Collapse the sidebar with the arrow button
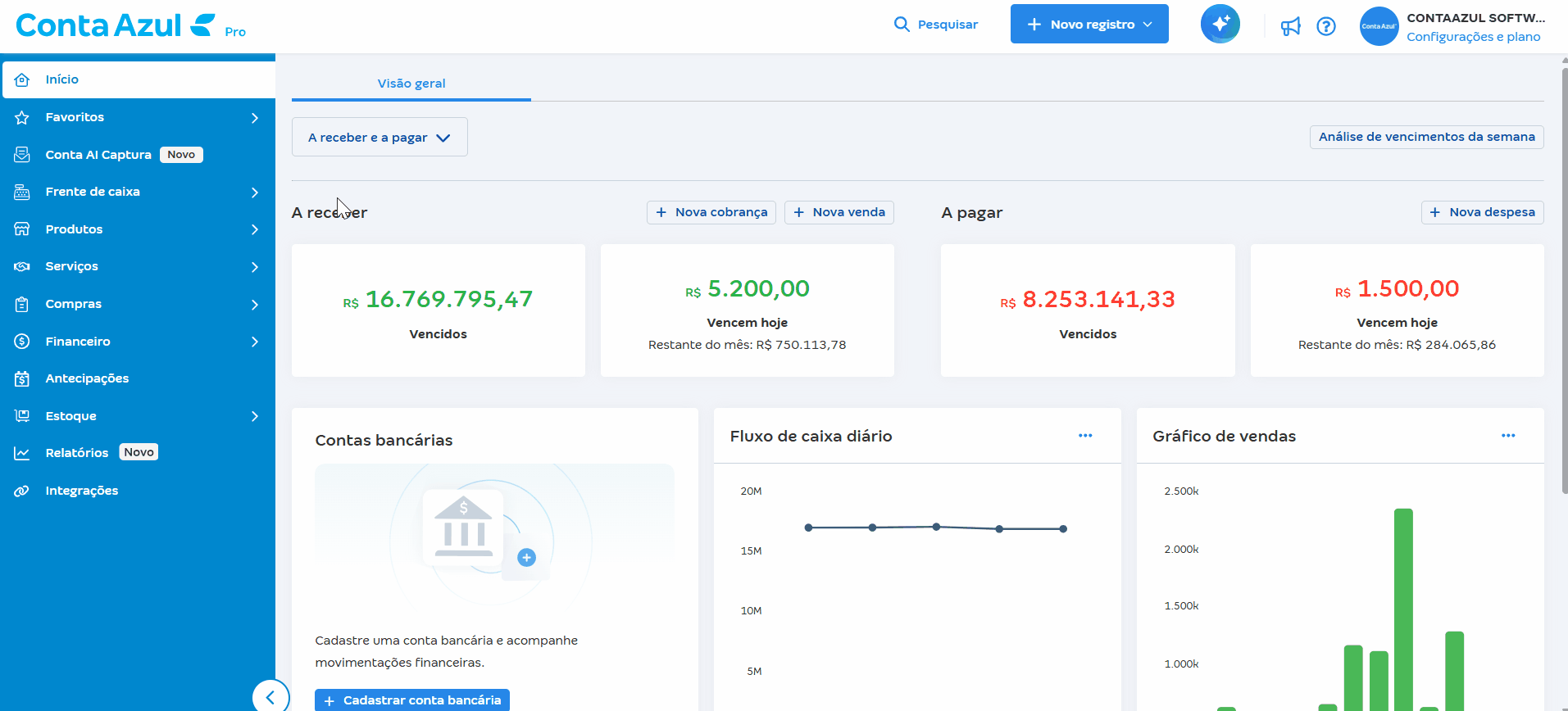Image resolution: width=1568 pixels, height=711 pixels. click(270, 697)
